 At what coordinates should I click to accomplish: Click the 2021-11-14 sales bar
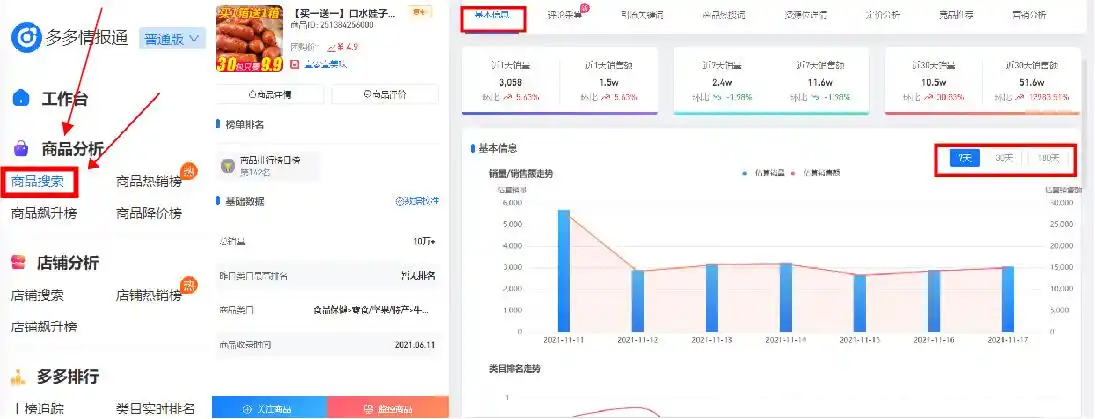click(786, 297)
